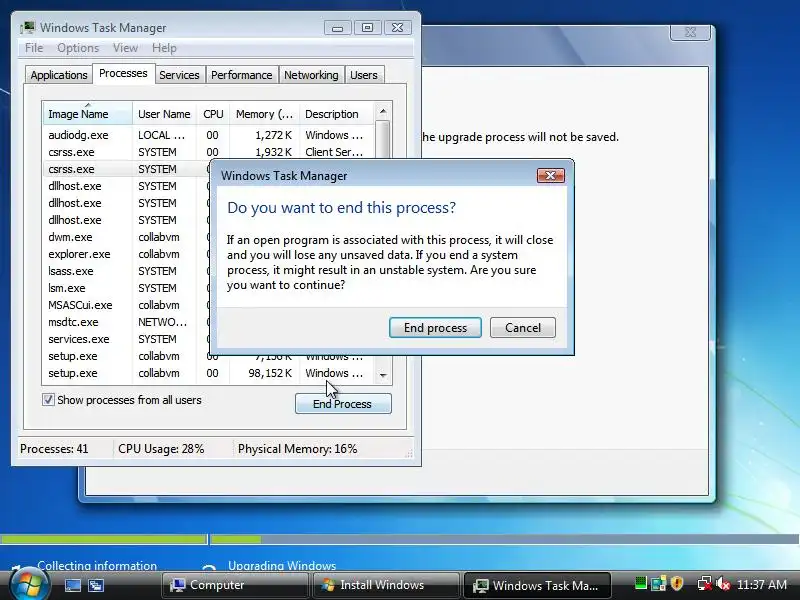Screen dimensions: 800x600
Task: Sort processes by CPU column
Action: [213, 114]
